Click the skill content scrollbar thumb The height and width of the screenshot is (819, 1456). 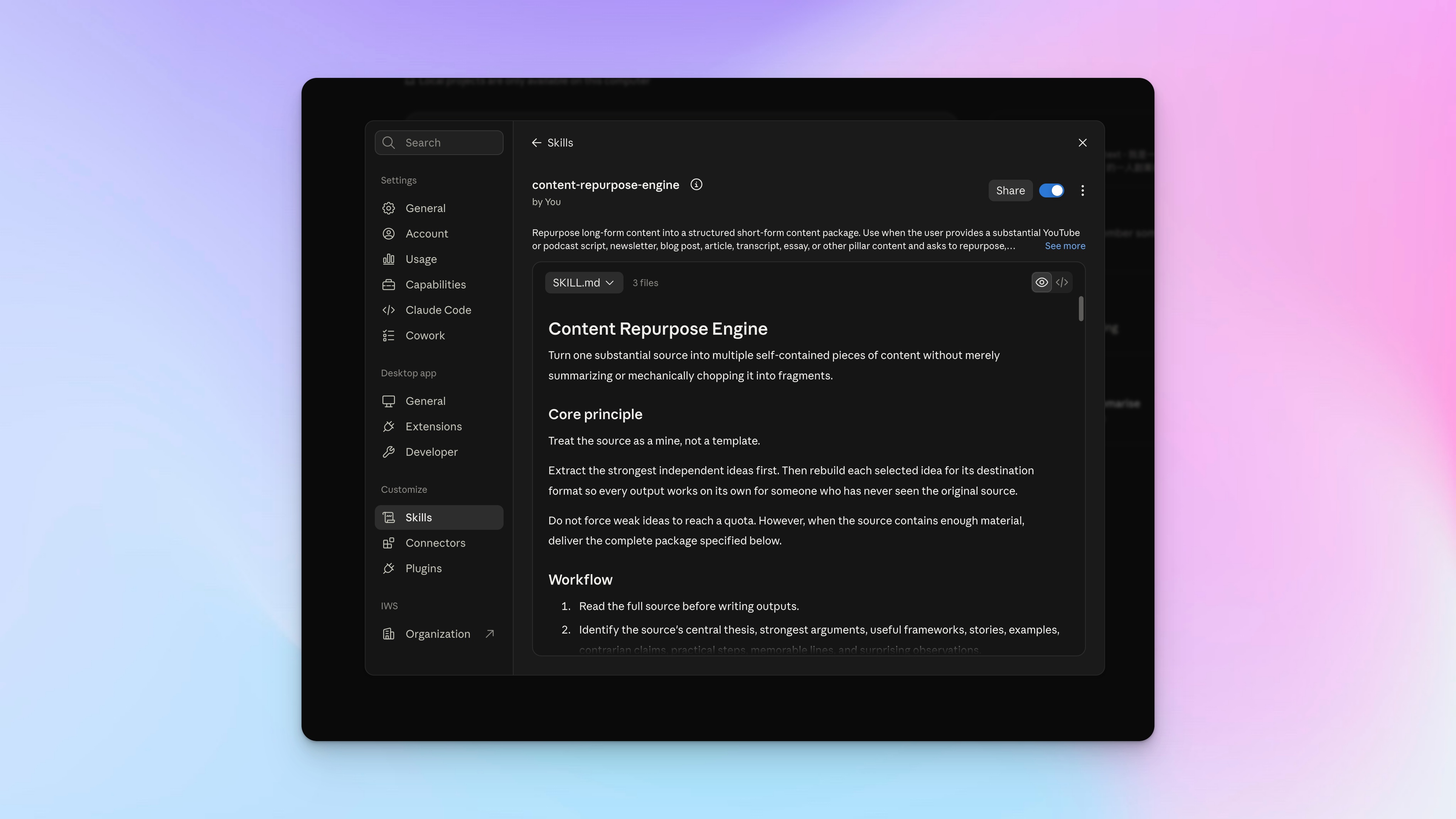point(1081,308)
